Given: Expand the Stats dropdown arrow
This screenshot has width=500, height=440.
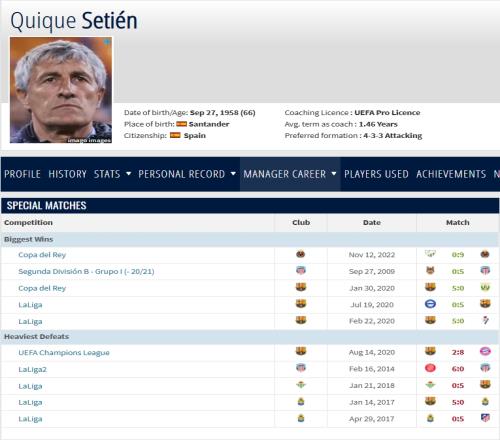Looking at the screenshot, I should click(x=128, y=174).
